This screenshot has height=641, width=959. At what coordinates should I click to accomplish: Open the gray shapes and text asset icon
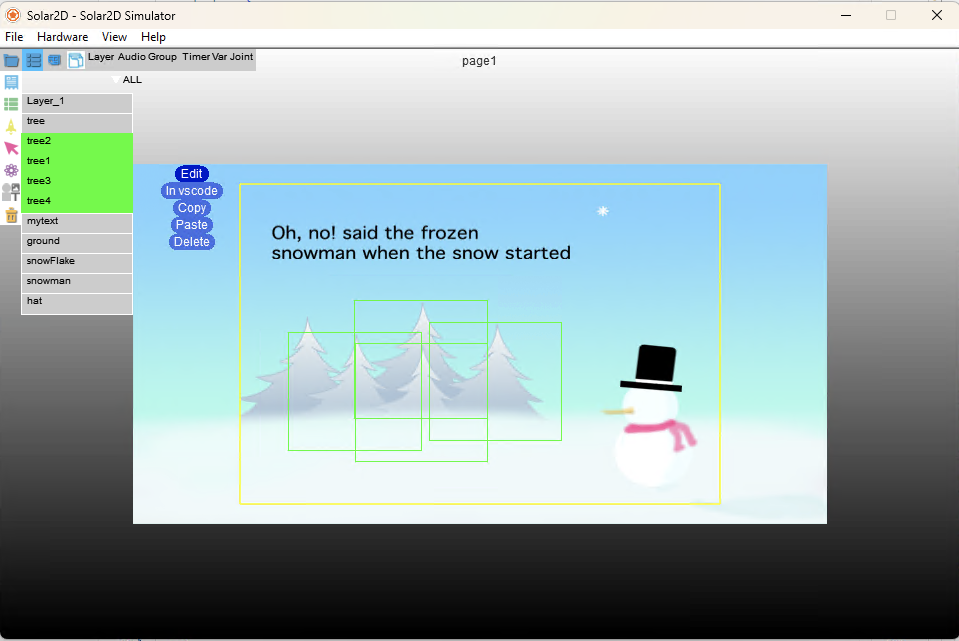point(11,192)
